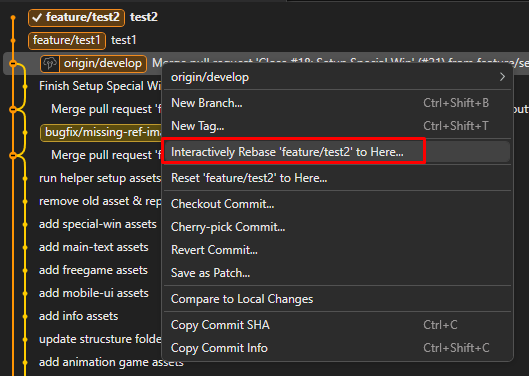529x376 pixels.
Task: Click the 'add info assets' commit row
Action: [x=79, y=316]
